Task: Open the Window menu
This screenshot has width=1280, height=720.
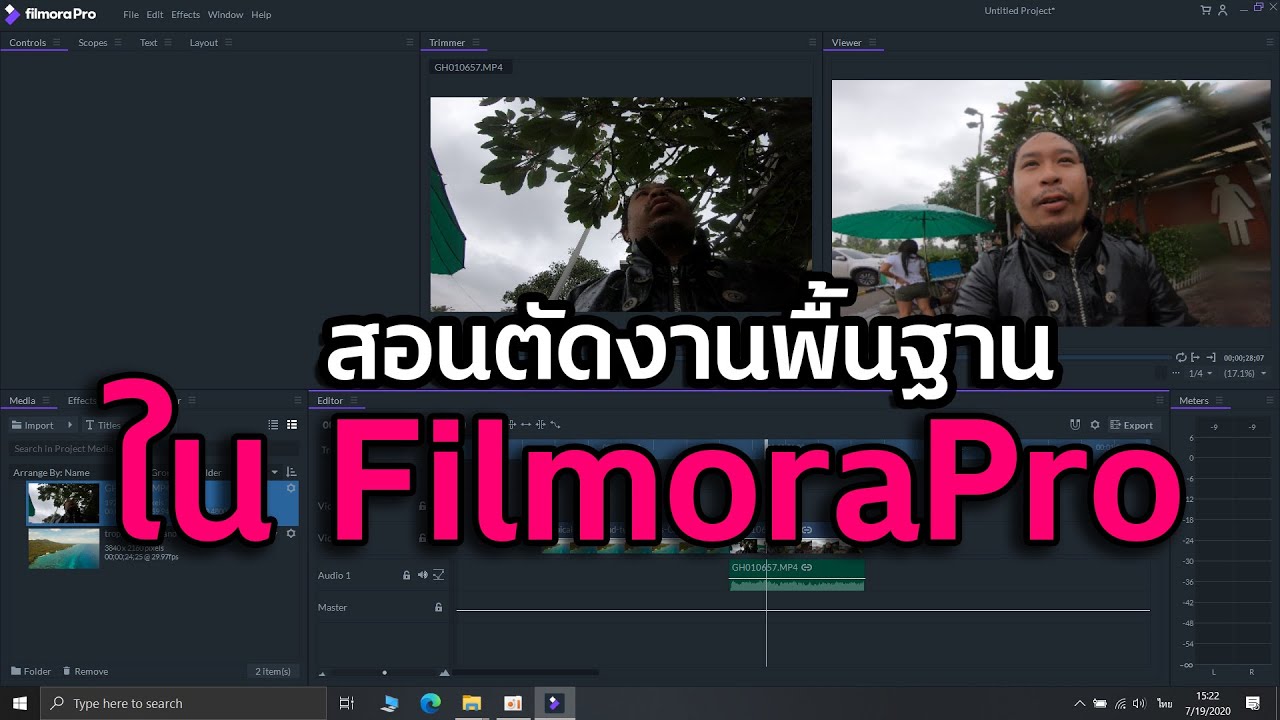Action: click(x=225, y=15)
